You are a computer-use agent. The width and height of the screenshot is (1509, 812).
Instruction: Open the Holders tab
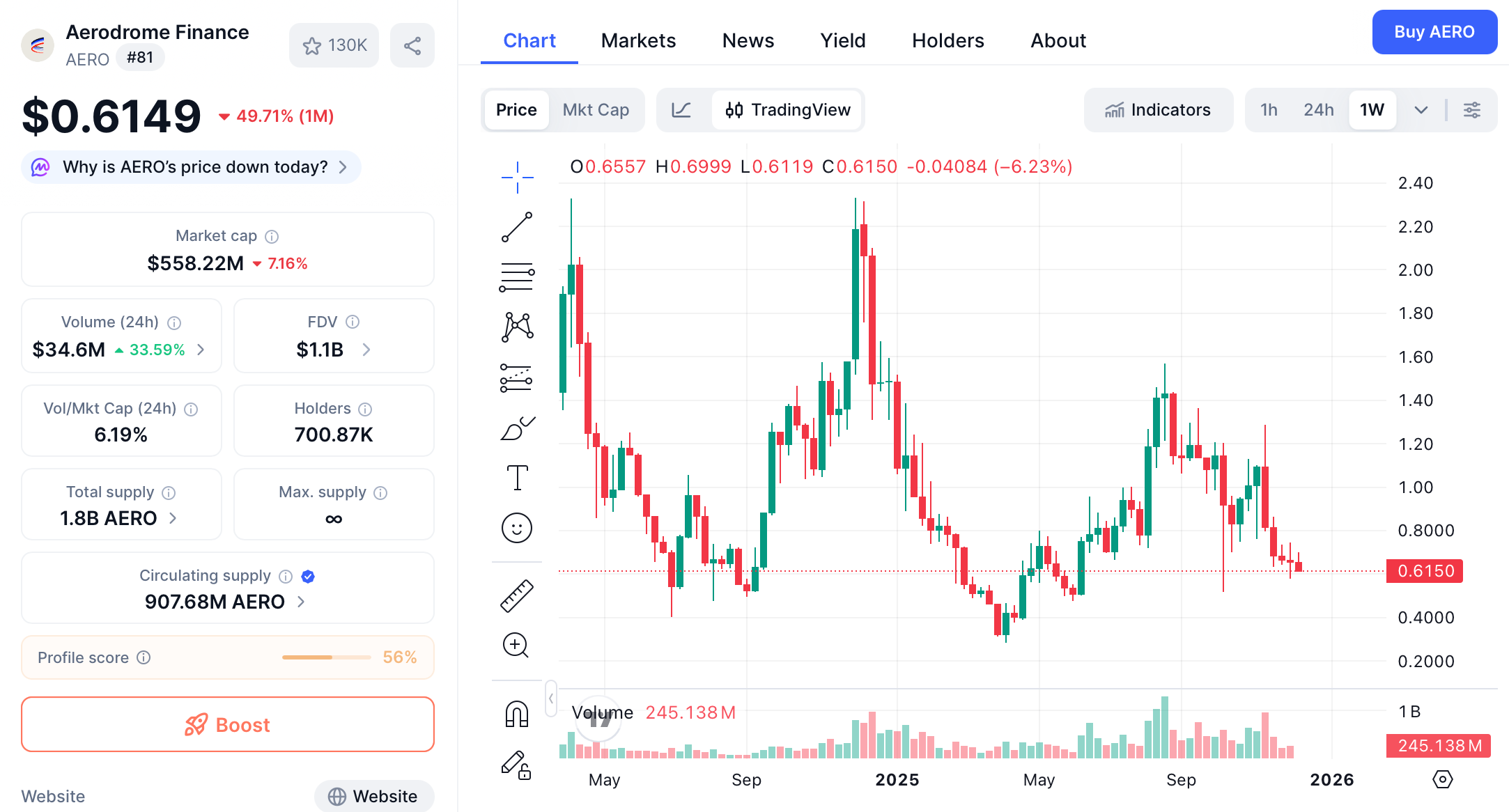pos(947,40)
